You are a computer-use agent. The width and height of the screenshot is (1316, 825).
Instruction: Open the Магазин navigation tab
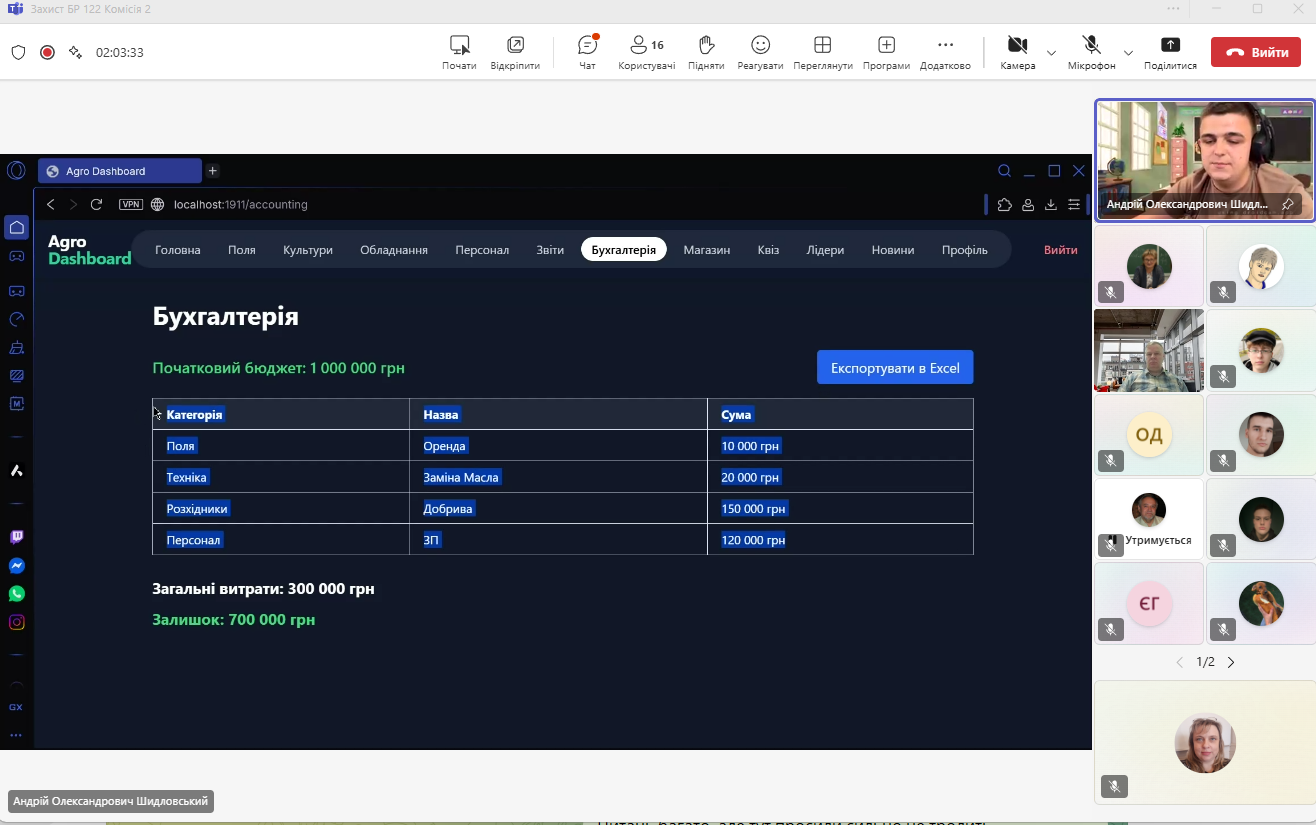[706, 250]
